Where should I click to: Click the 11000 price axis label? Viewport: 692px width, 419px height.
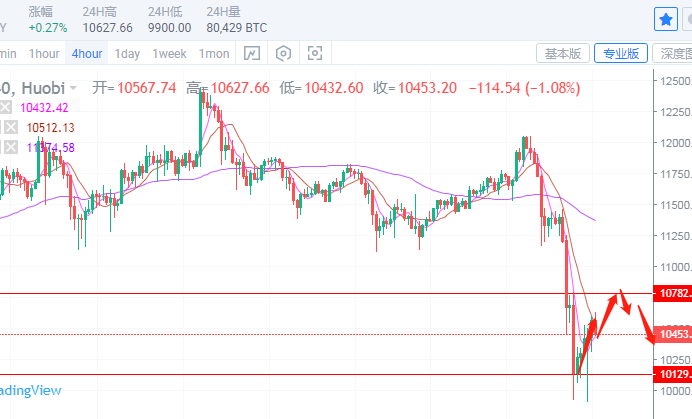click(676, 267)
